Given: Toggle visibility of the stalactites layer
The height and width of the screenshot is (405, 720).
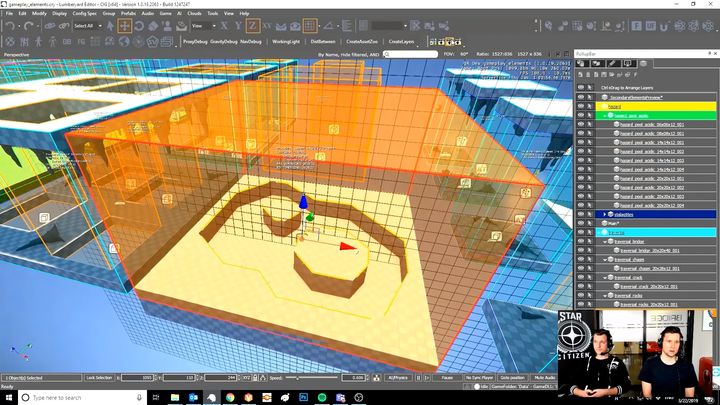Looking at the screenshot, I should coord(581,214).
